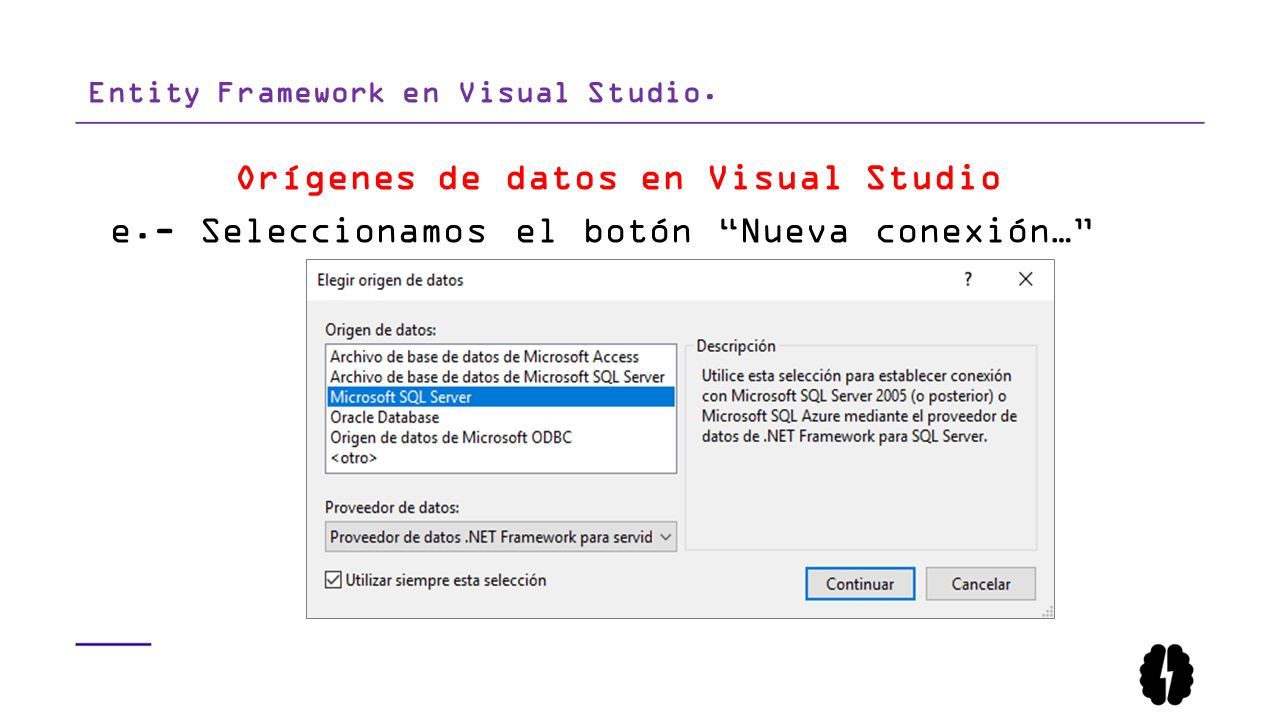Screen dimensions: 1280x720
Task: Choose the '<otro>' data source entry
Action: pyautogui.click(x=501, y=457)
